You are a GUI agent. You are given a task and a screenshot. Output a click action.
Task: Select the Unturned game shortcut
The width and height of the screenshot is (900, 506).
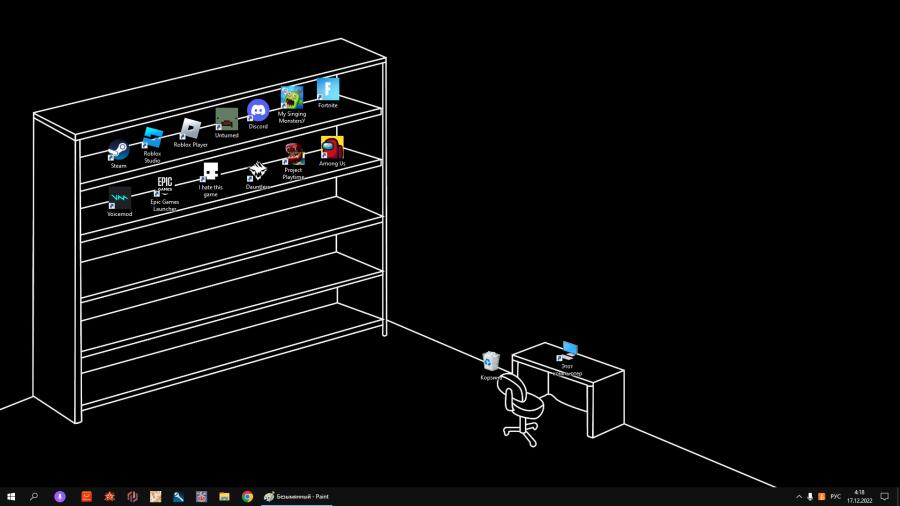point(227,123)
